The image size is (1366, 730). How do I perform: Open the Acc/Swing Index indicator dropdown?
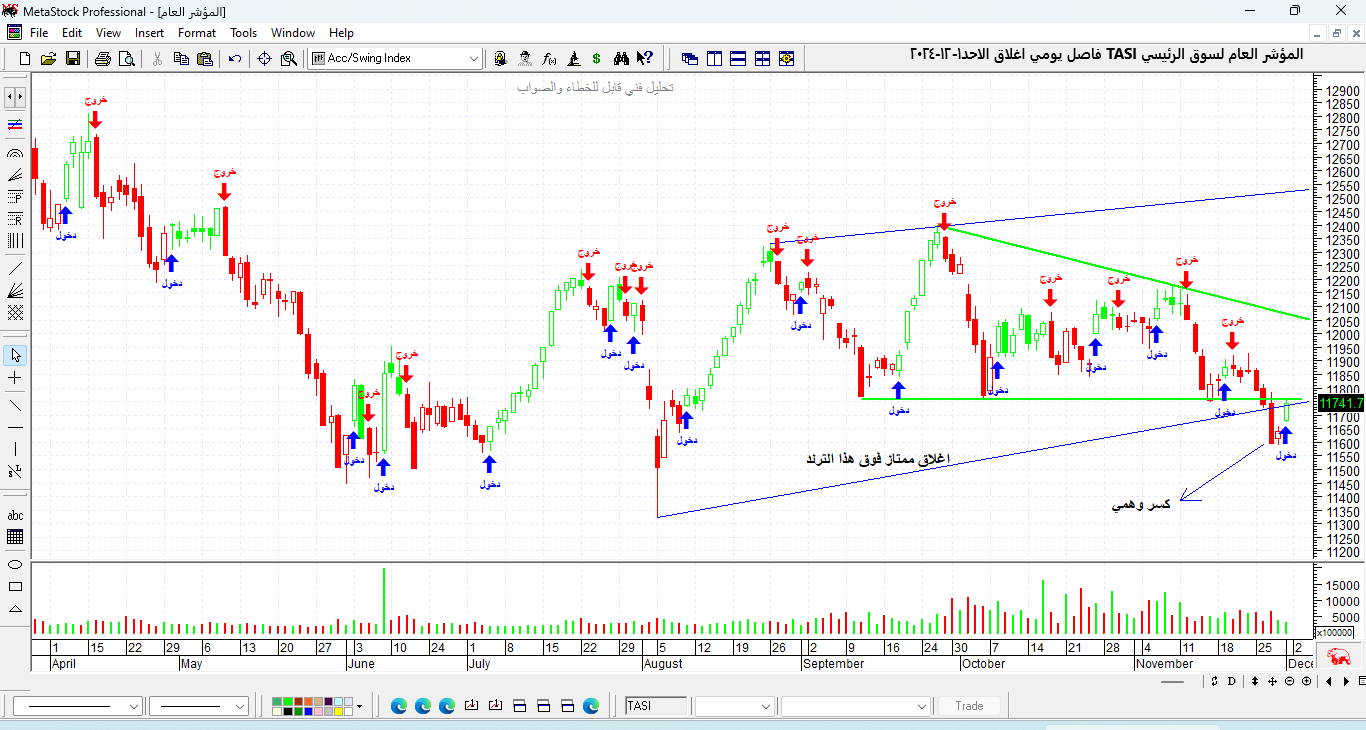474,58
